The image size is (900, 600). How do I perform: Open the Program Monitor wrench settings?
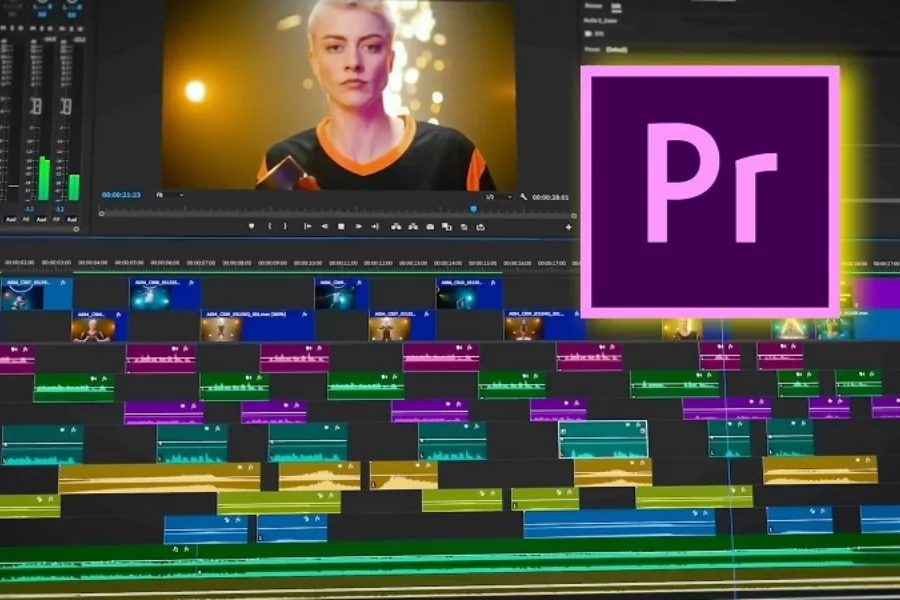click(523, 197)
